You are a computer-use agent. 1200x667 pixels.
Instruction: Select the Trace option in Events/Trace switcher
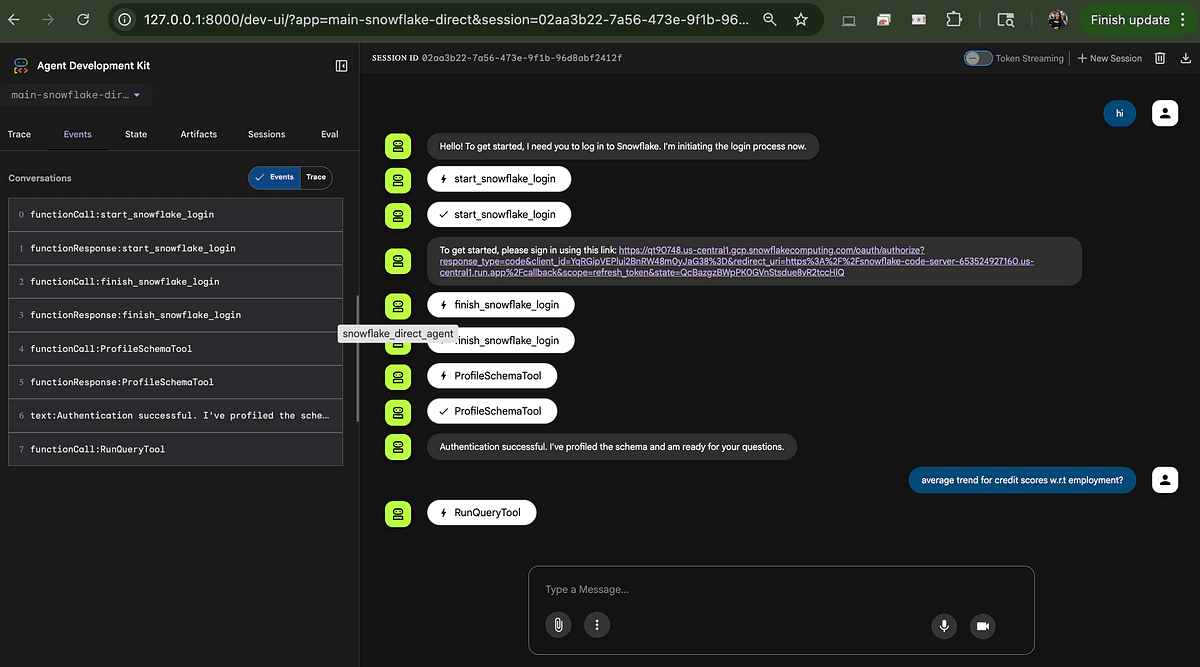coord(316,177)
